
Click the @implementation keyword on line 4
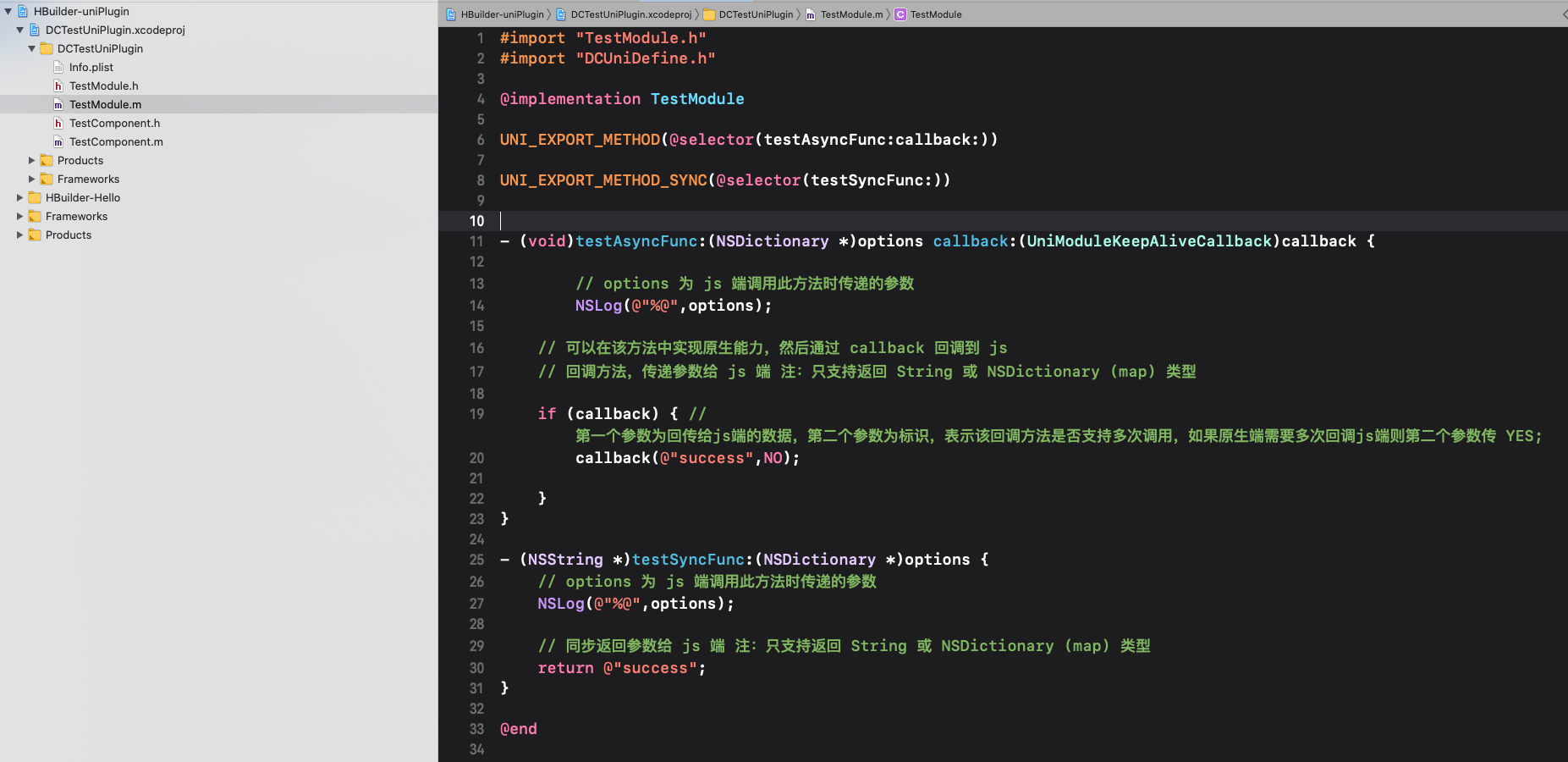coord(570,99)
